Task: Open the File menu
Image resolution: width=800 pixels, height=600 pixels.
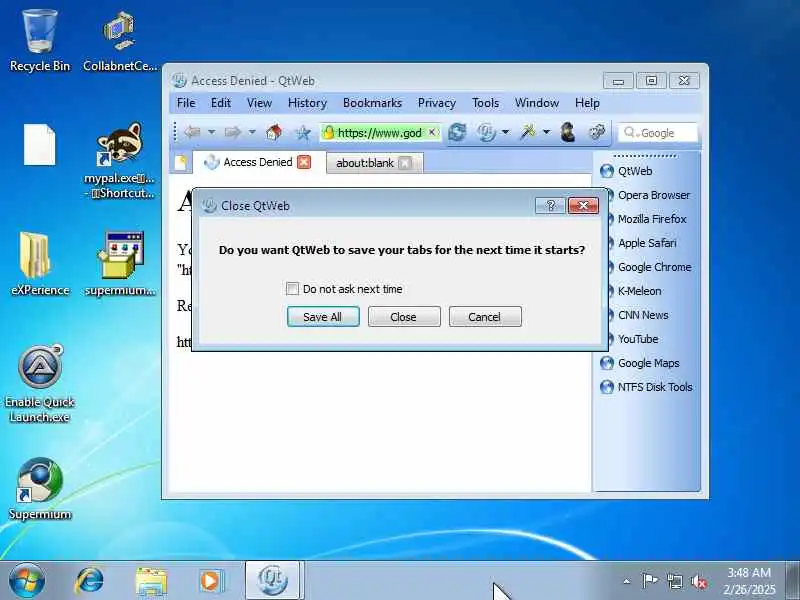Action: [186, 103]
